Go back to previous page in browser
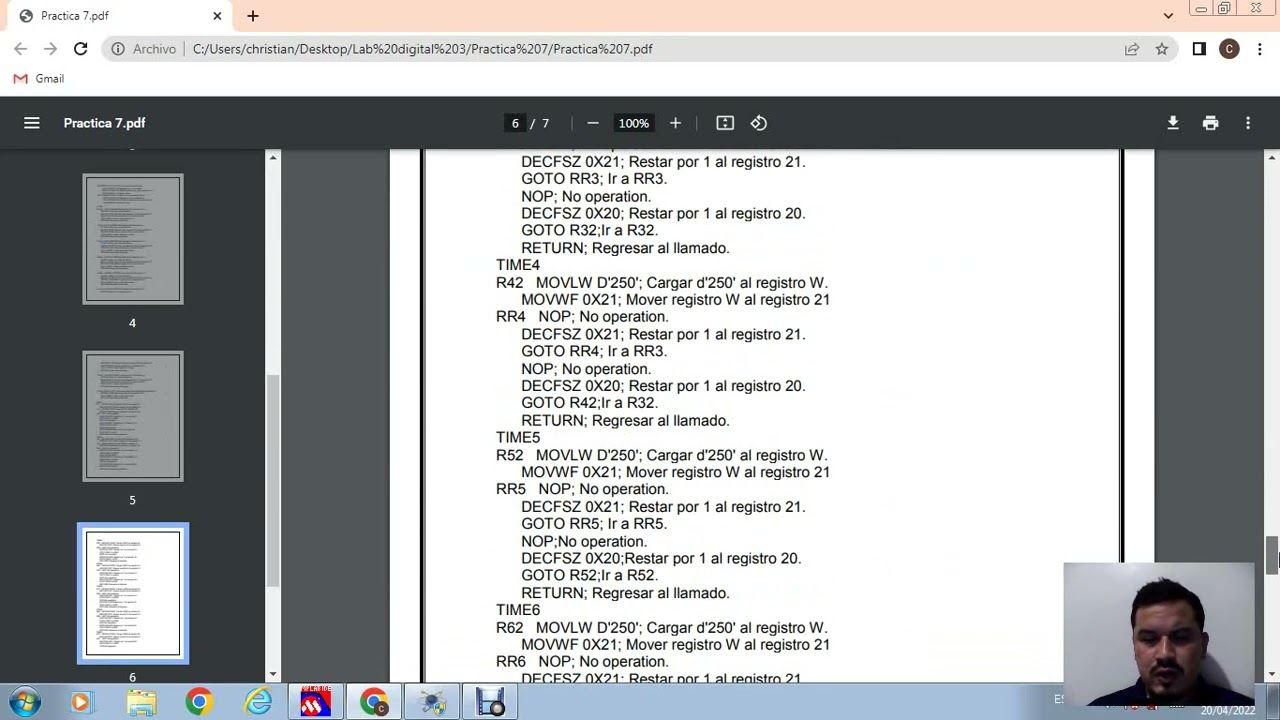Screen dimensions: 1280x720 pyautogui.click(x=20, y=49)
